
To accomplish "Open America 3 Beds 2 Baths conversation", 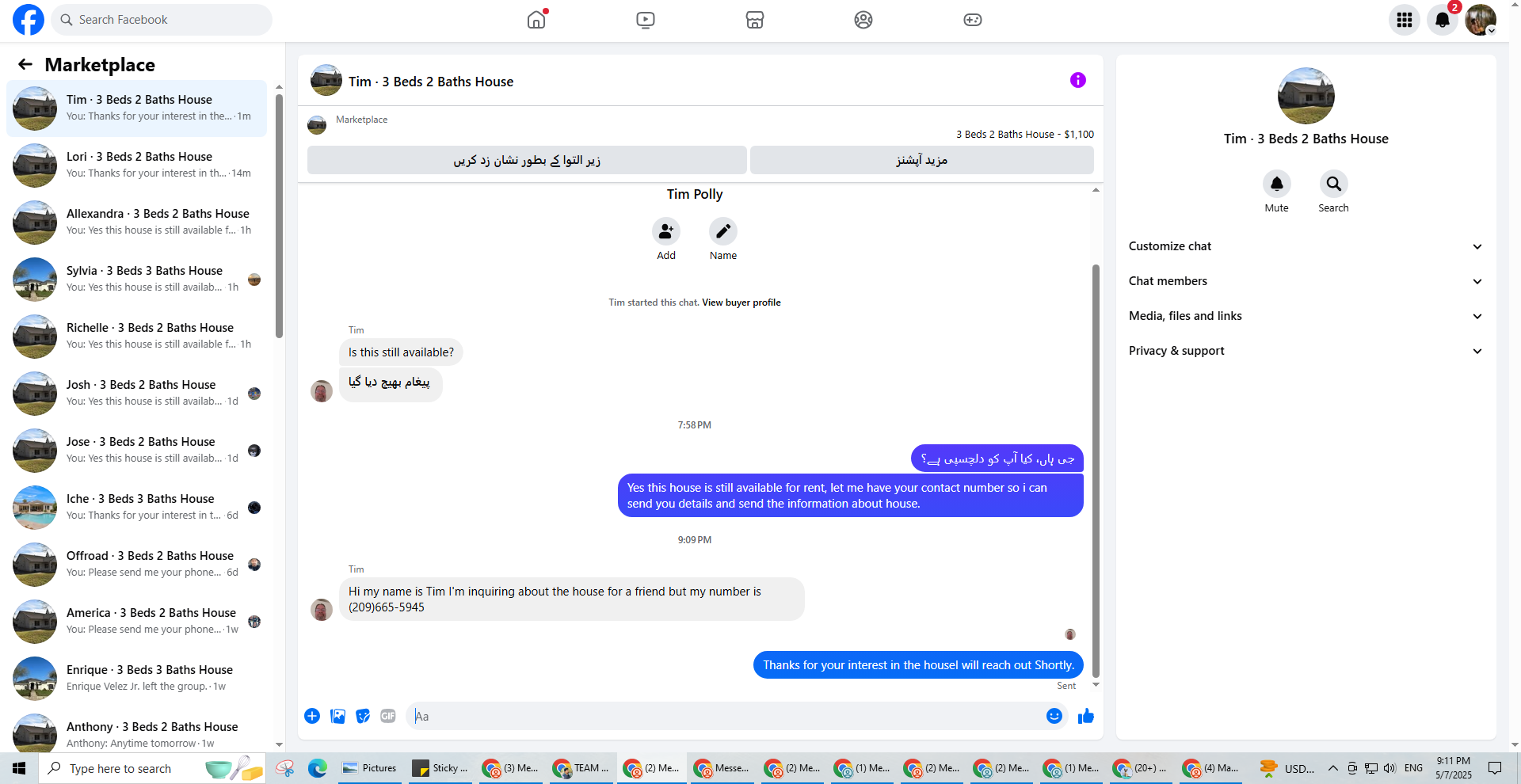I will [x=136, y=622].
